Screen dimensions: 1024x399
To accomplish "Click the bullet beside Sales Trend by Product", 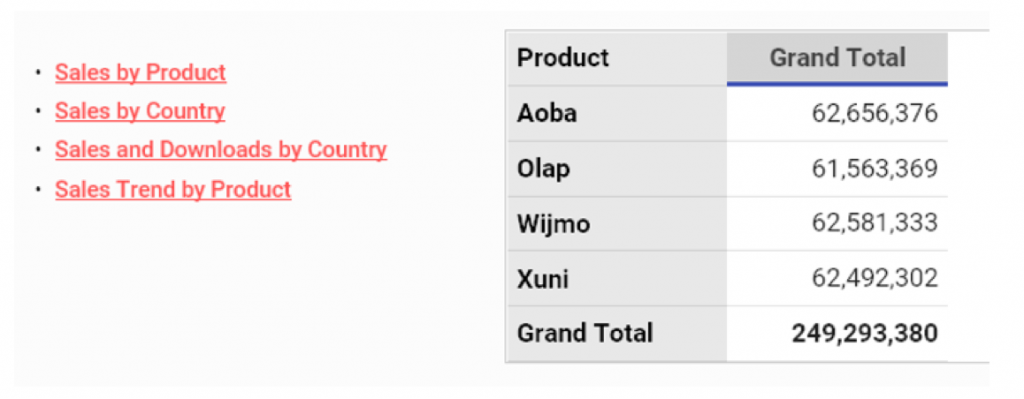I will pyautogui.click(x=39, y=189).
